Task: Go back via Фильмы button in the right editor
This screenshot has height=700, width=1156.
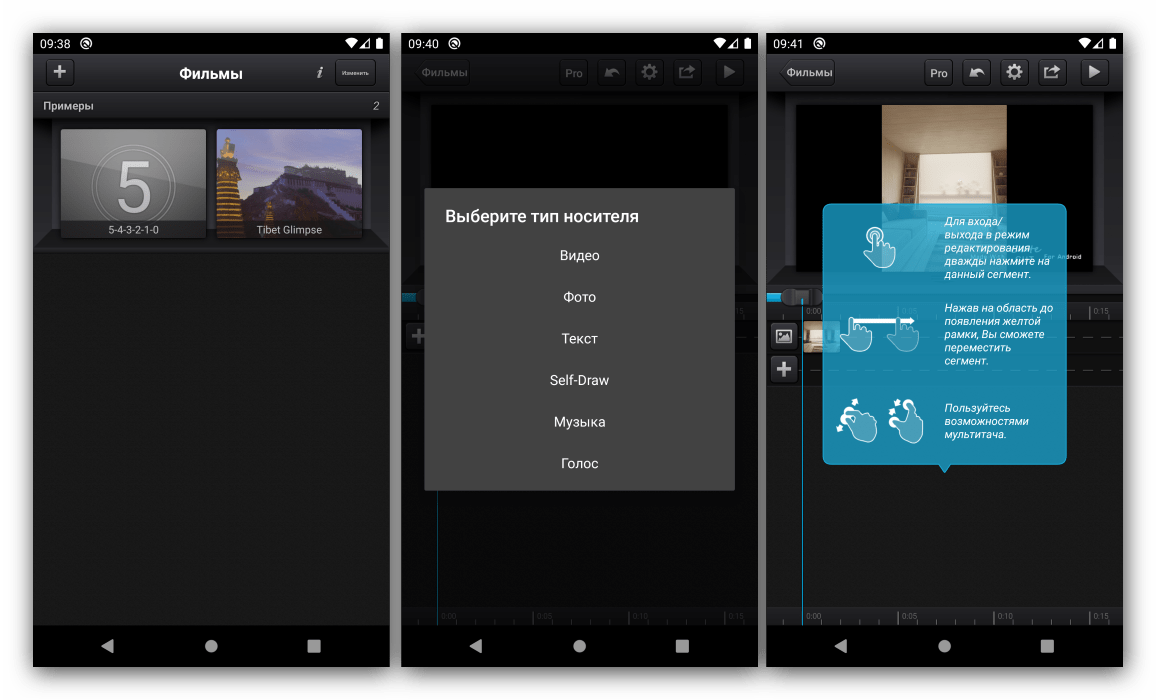Action: [x=808, y=73]
